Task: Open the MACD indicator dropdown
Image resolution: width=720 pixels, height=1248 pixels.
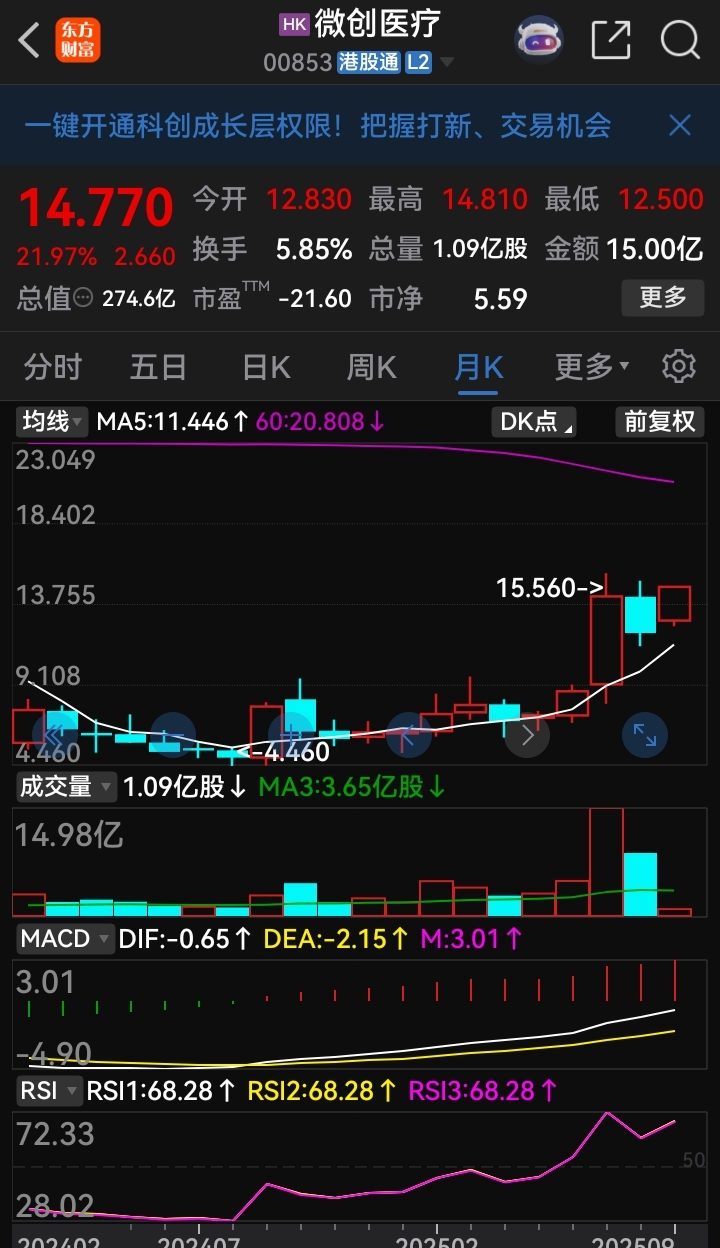Action: coord(64,939)
